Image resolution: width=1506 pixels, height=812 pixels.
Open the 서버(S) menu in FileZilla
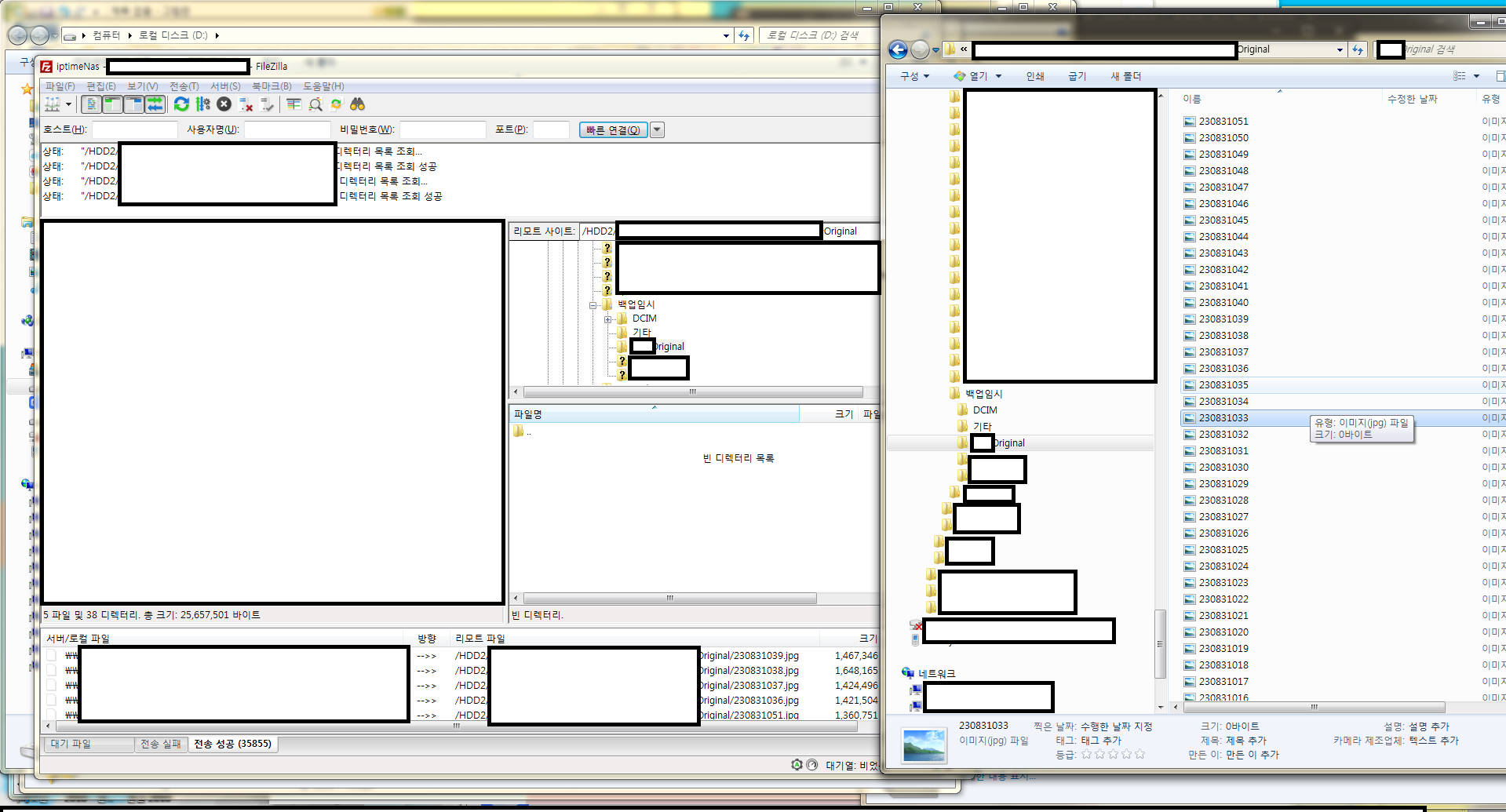[226, 86]
